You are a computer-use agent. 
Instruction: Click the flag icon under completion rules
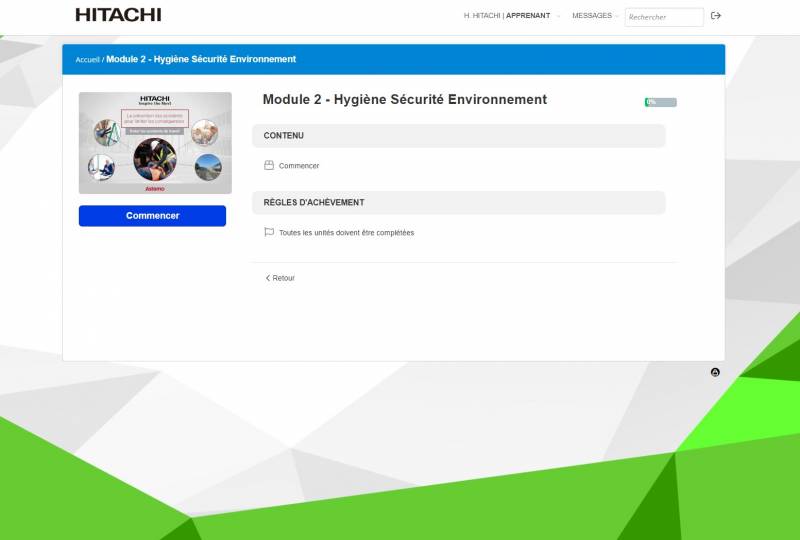268,232
